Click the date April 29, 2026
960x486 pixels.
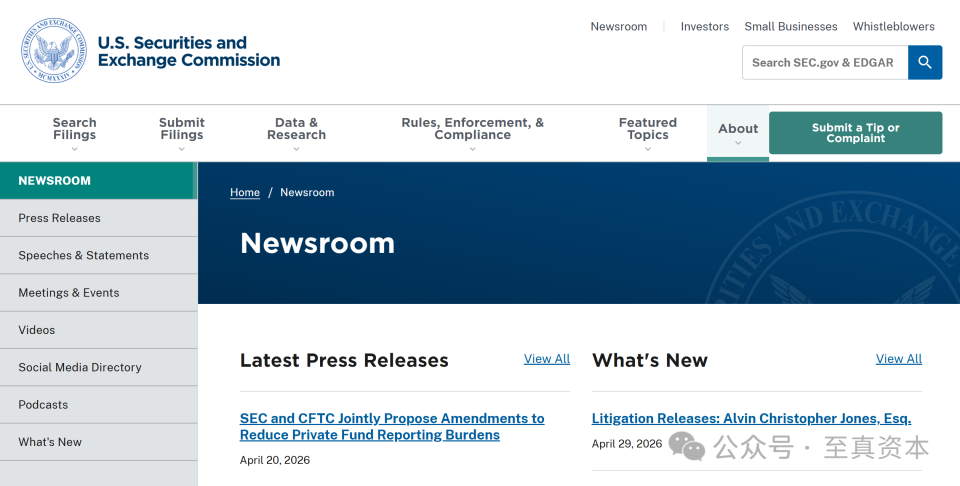[x=627, y=444]
